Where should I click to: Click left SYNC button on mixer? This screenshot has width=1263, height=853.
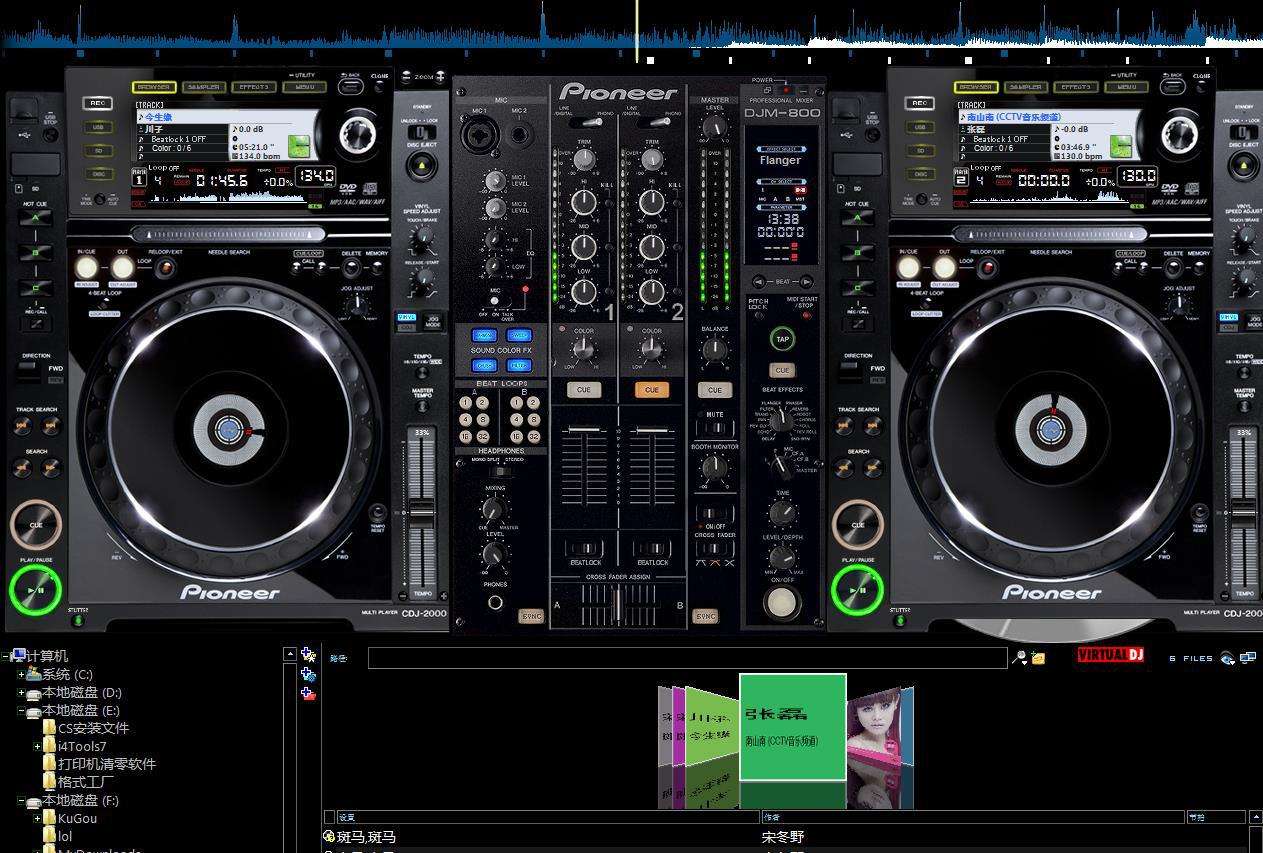click(x=531, y=616)
